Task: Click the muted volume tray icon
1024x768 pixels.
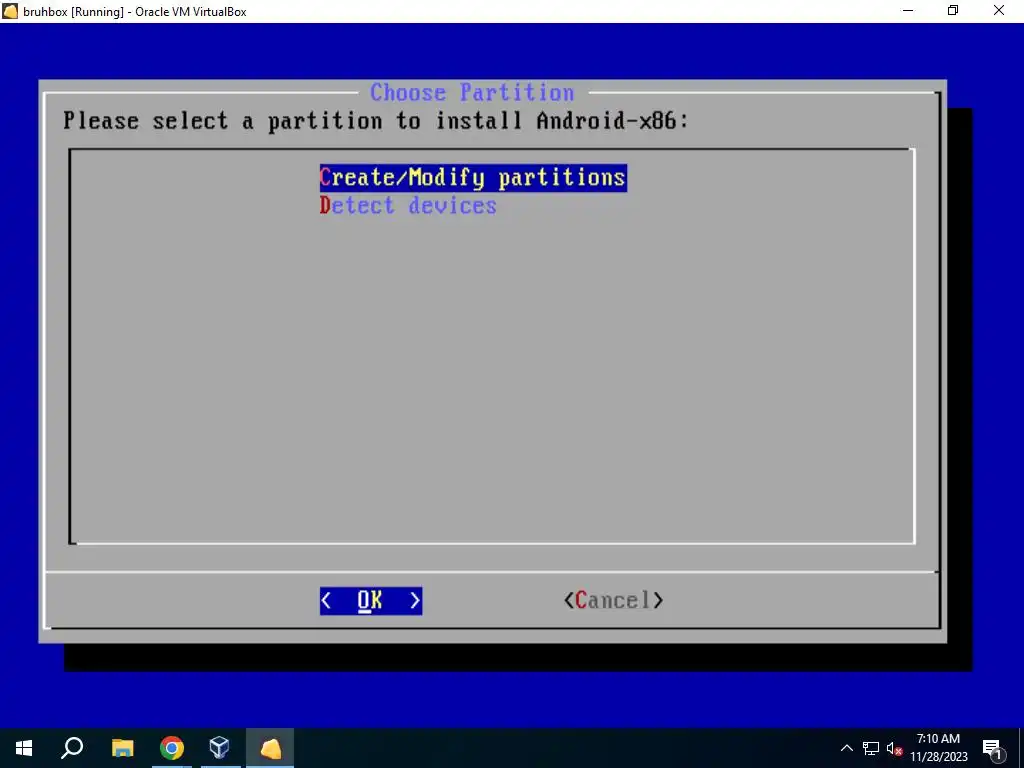Action: pyautogui.click(x=895, y=748)
